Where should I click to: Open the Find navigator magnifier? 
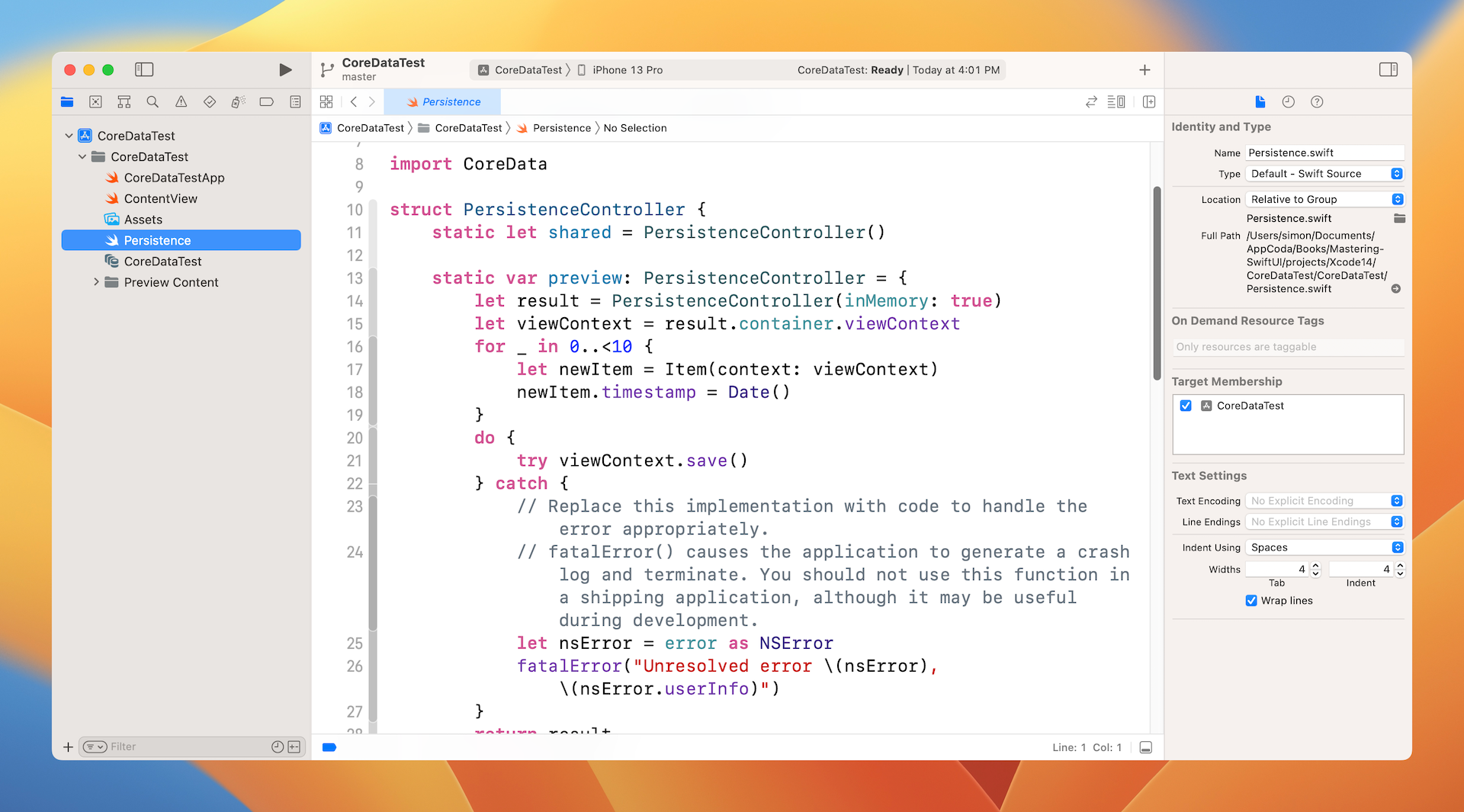pyautogui.click(x=152, y=101)
